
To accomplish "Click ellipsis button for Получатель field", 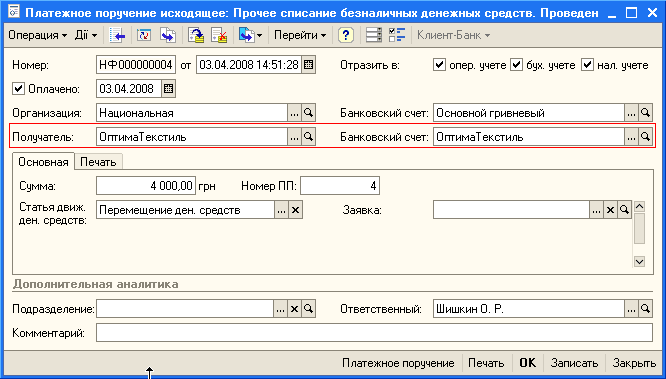I will pos(295,137).
